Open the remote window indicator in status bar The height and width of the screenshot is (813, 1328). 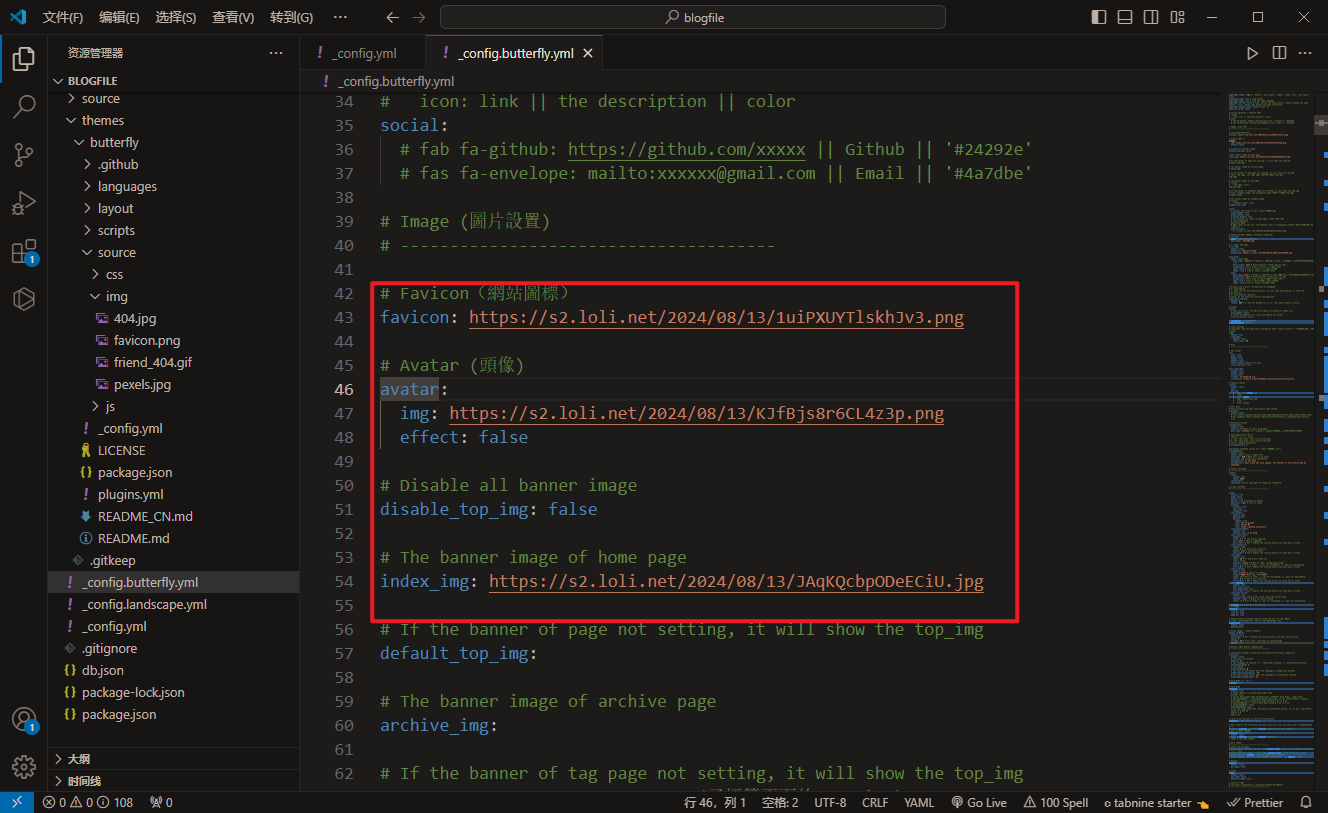coord(17,802)
